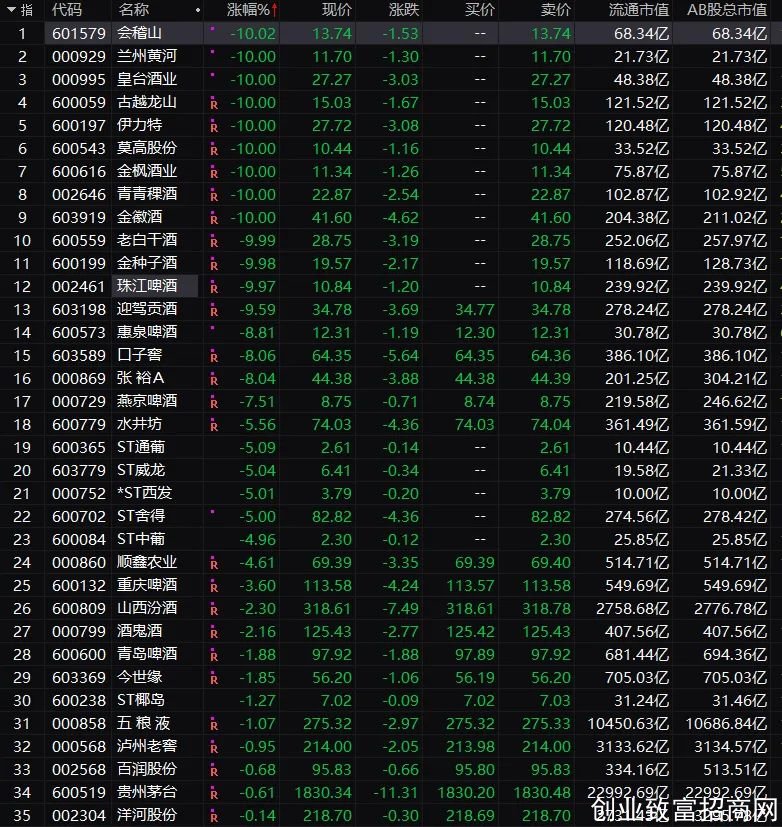Viewport: 782px width, 827px height.
Task: Click current price 1830.34 for 贵州茅台
Action: (323, 792)
